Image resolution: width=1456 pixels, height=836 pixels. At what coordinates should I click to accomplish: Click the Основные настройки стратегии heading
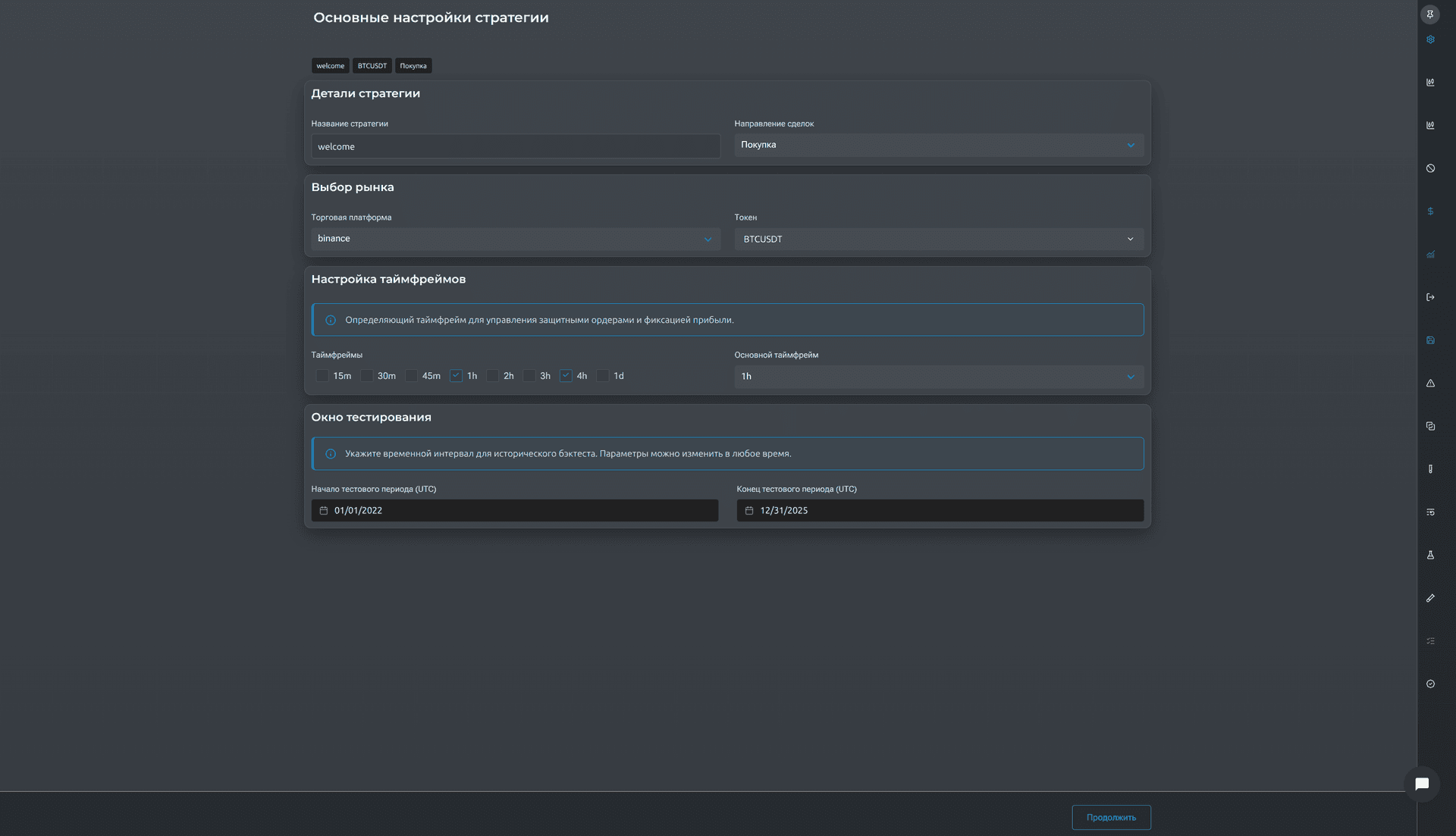tap(431, 17)
